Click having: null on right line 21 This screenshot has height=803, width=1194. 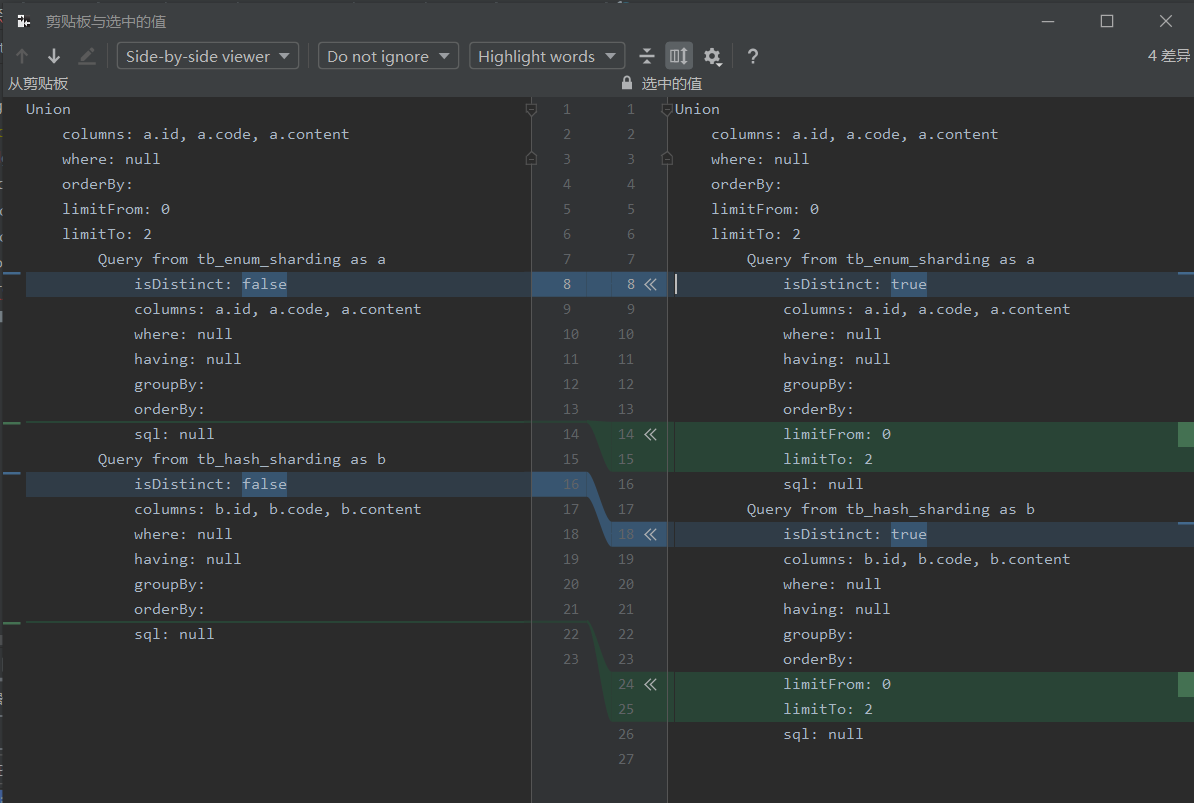click(x=836, y=609)
